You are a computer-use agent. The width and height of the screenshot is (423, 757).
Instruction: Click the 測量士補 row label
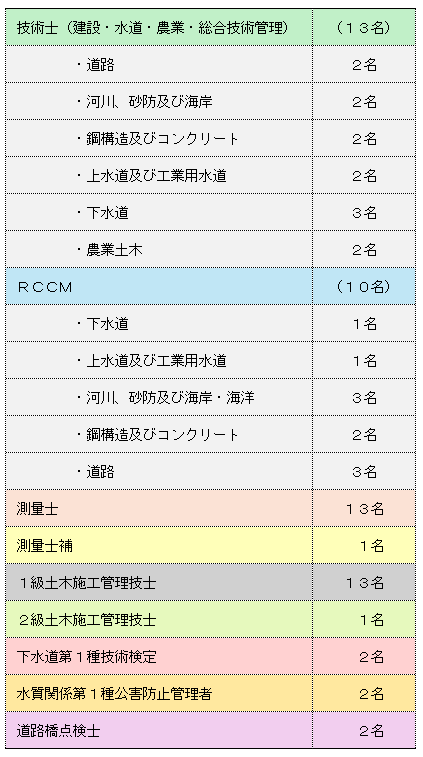point(44,546)
